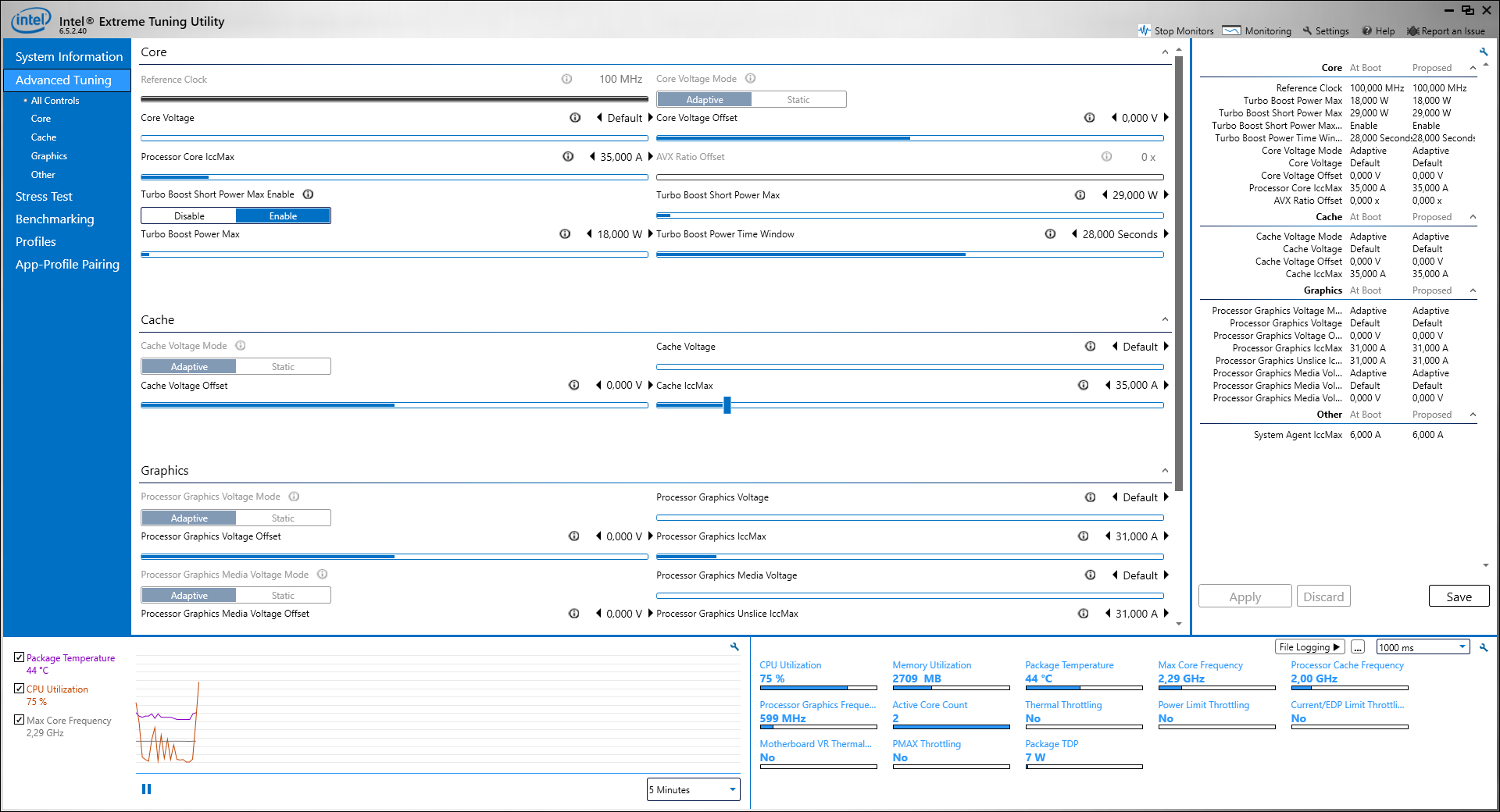Click the Stop Monitors waveform icon
Viewport: 1500px width, 812px height.
(x=1145, y=30)
